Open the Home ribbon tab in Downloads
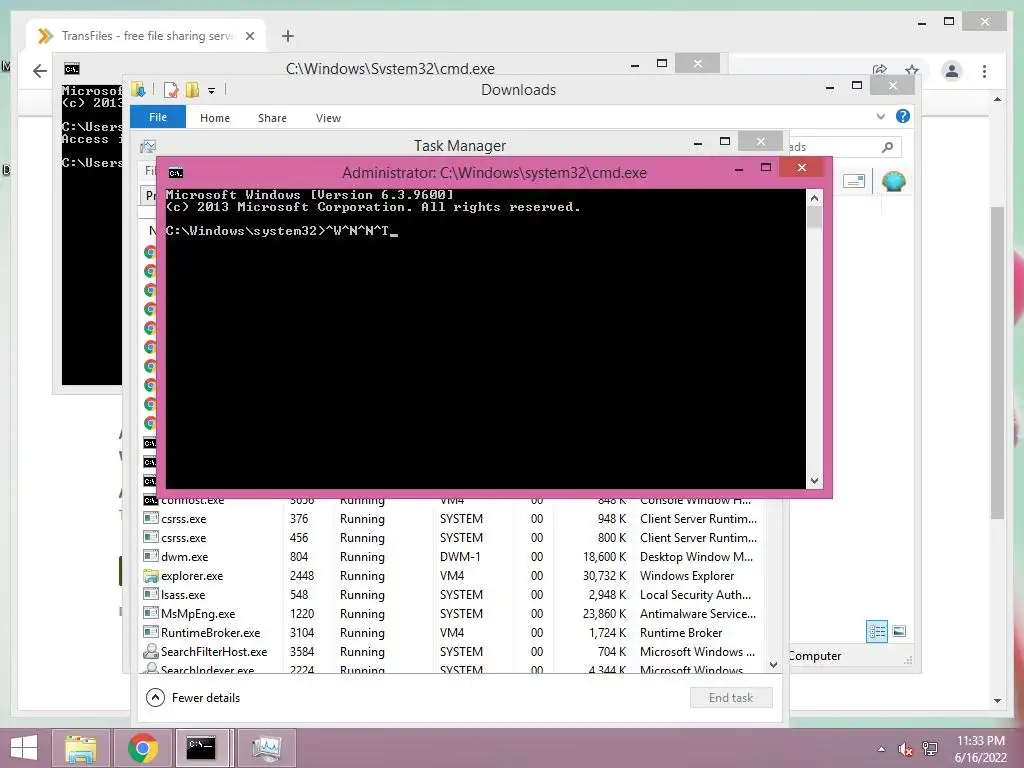Screen dimensions: 1024x768 click(x=215, y=118)
